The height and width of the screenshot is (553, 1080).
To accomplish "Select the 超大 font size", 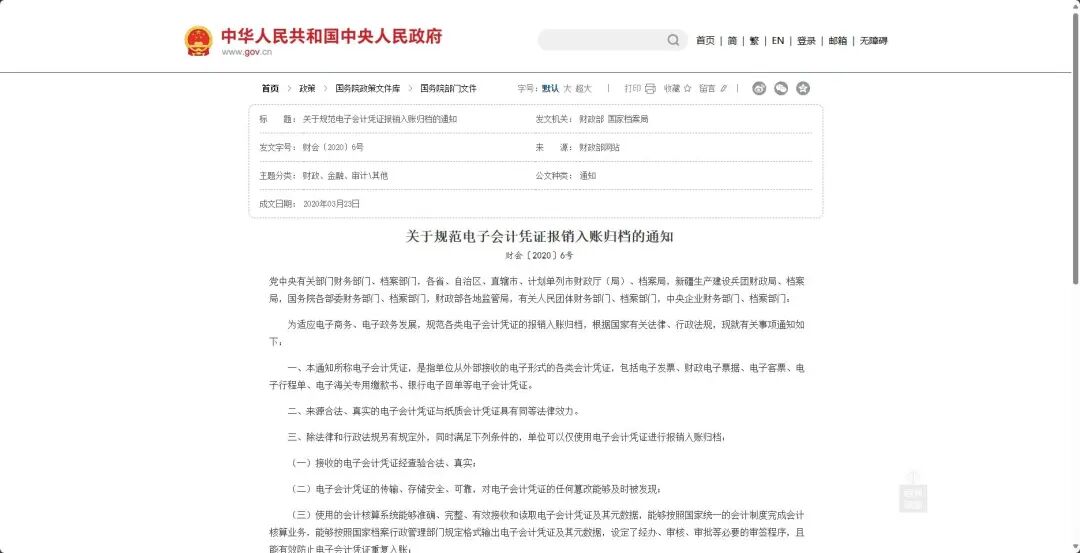I will tap(583, 88).
